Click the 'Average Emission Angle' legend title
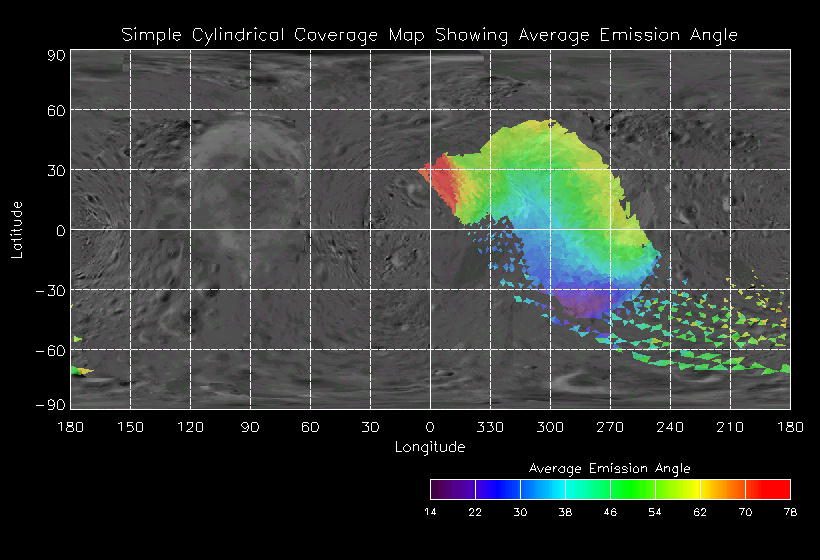 [x=610, y=468]
